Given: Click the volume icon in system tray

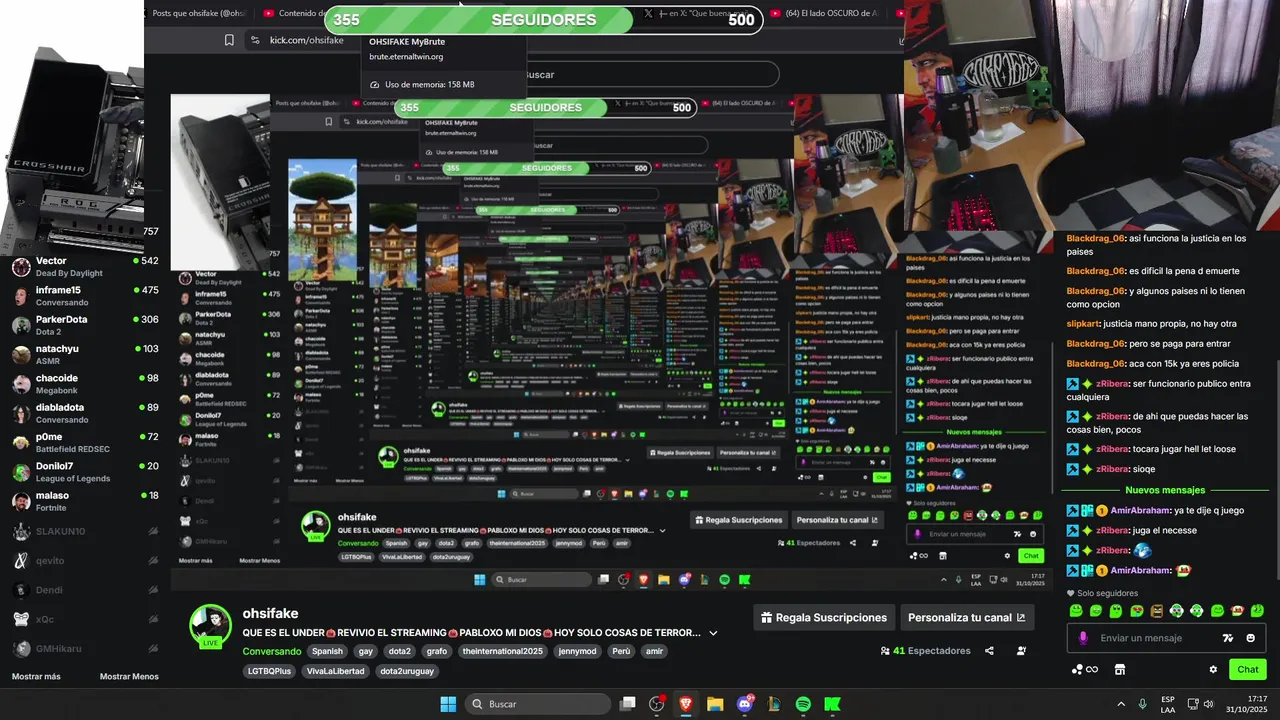Looking at the screenshot, I should tap(1208, 704).
